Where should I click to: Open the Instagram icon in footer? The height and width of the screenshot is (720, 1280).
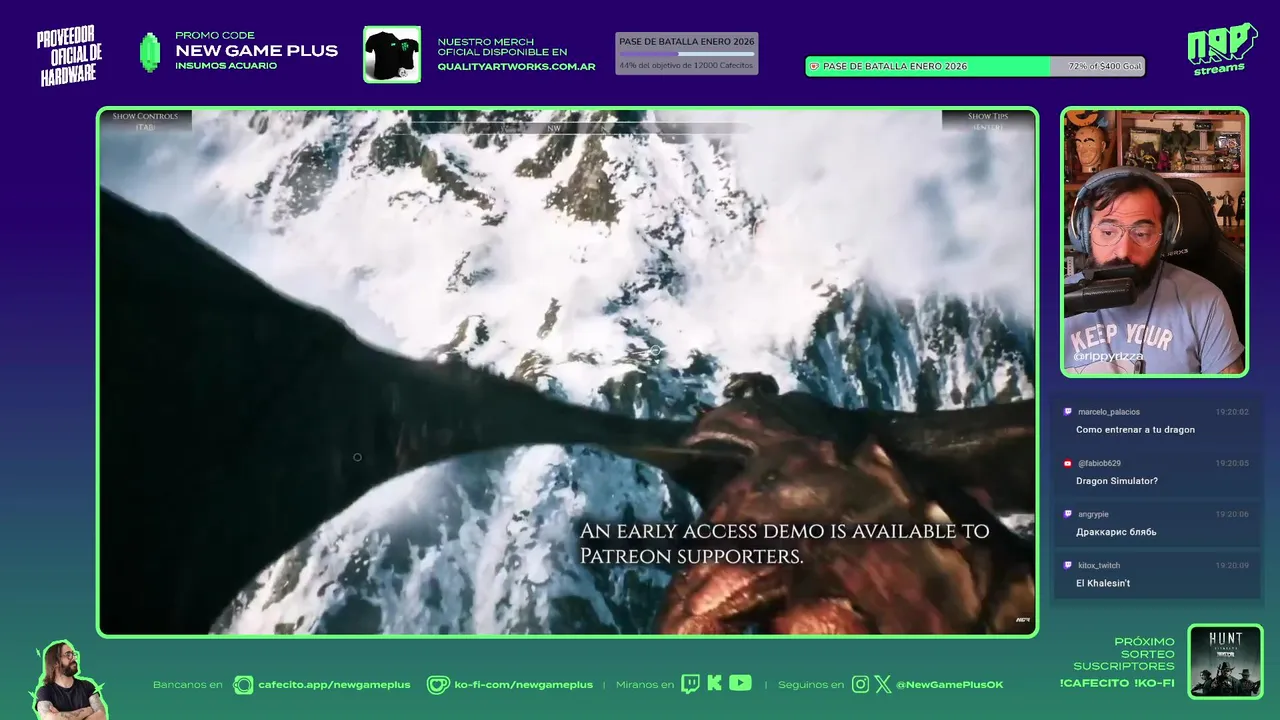pyautogui.click(x=860, y=685)
